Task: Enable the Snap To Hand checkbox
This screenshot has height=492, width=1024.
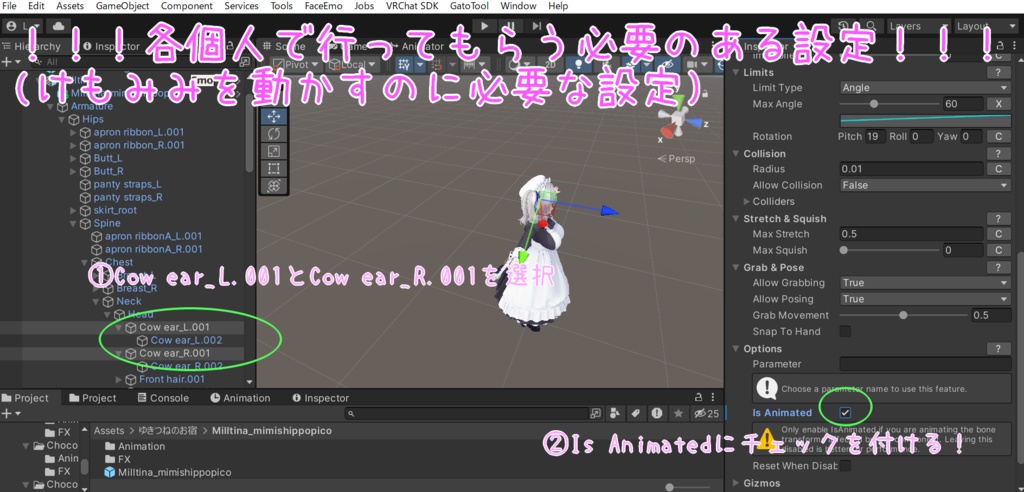Action: click(845, 331)
